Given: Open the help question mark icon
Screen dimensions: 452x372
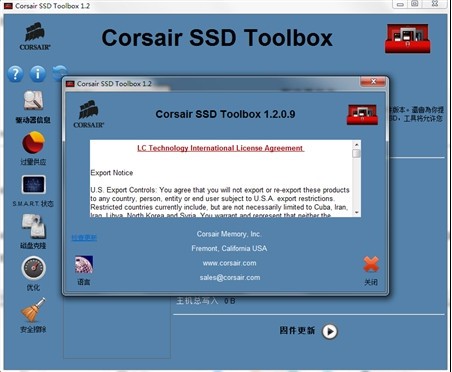Looking at the screenshot, I should [x=15, y=74].
